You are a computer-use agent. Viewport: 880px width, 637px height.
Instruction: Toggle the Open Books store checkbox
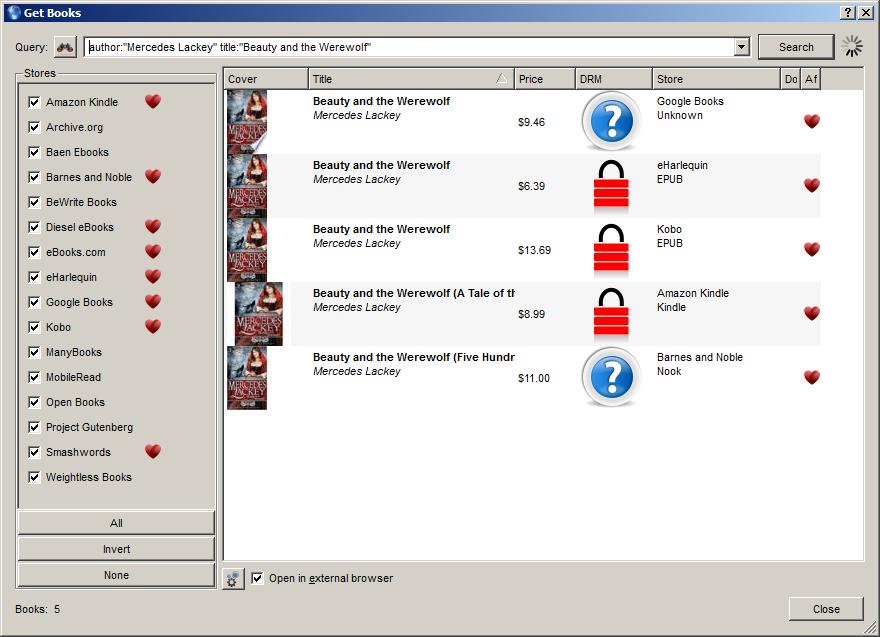(34, 402)
